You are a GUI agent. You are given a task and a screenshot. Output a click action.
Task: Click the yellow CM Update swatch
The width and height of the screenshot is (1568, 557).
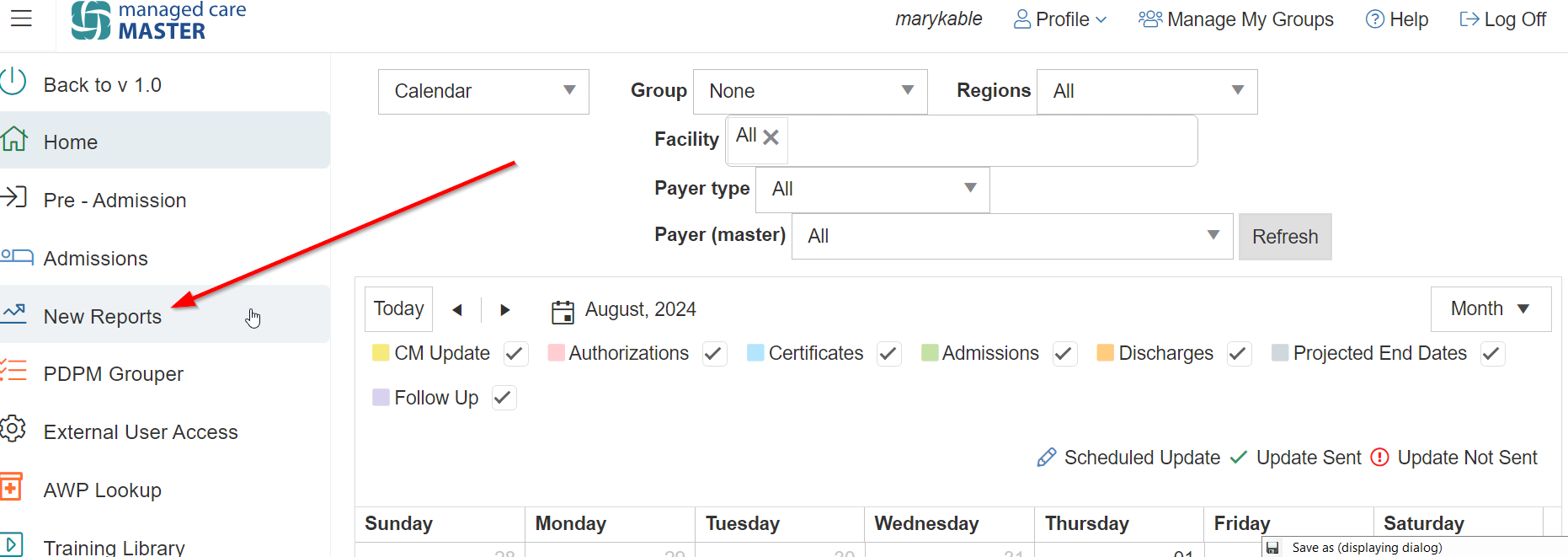[x=381, y=352]
